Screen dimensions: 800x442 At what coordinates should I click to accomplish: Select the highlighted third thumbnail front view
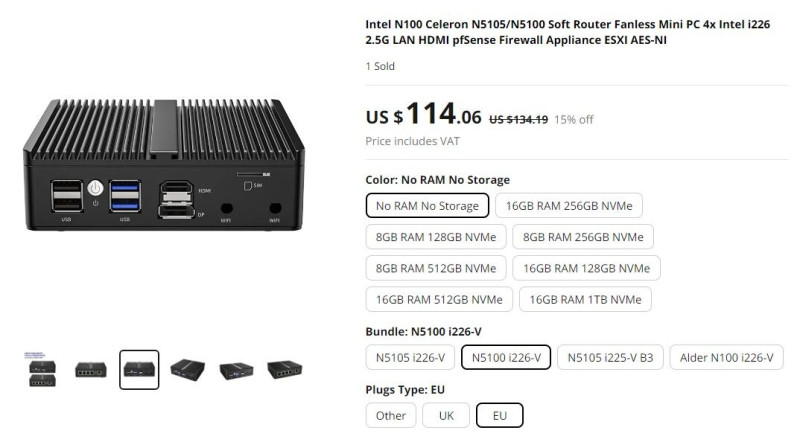coord(139,370)
